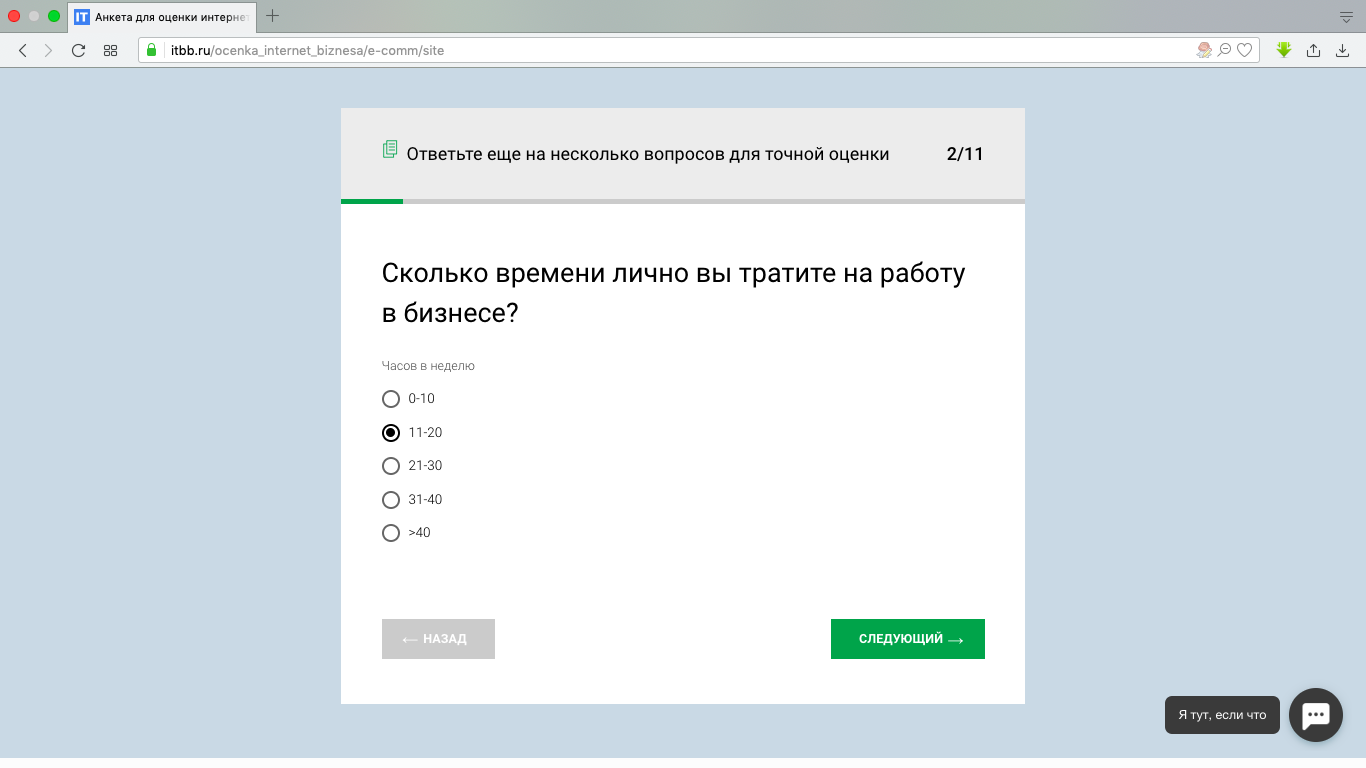Reload the page
The width and height of the screenshot is (1366, 768).
tap(78, 50)
